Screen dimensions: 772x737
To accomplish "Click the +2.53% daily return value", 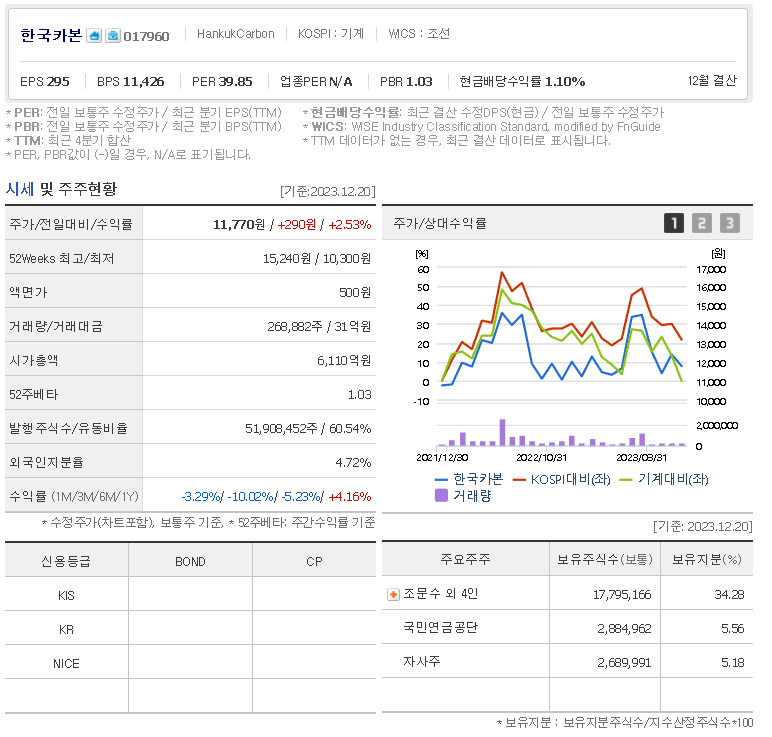I will (350, 225).
